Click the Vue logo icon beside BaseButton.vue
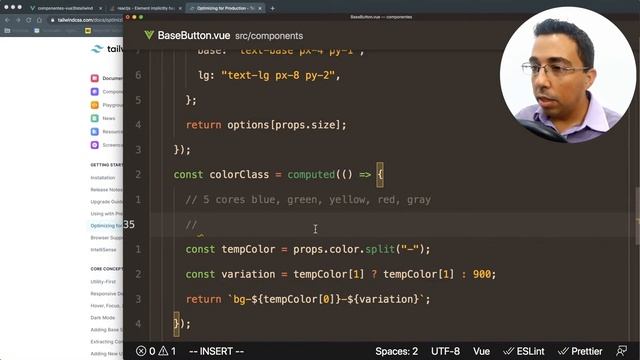The height and width of the screenshot is (360, 640). pos(149,36)
